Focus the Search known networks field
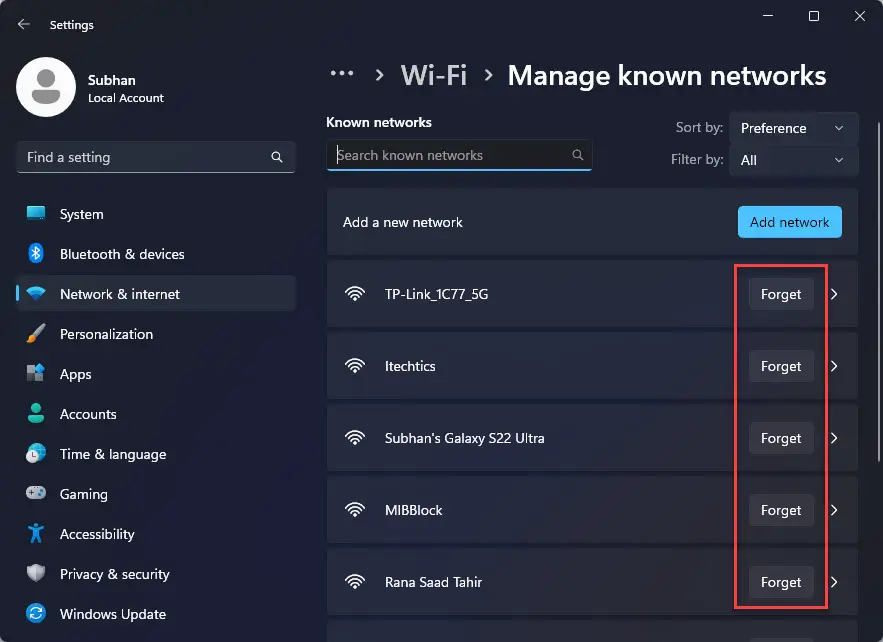This screenshot has width=883, height=642. coord(459,155)
